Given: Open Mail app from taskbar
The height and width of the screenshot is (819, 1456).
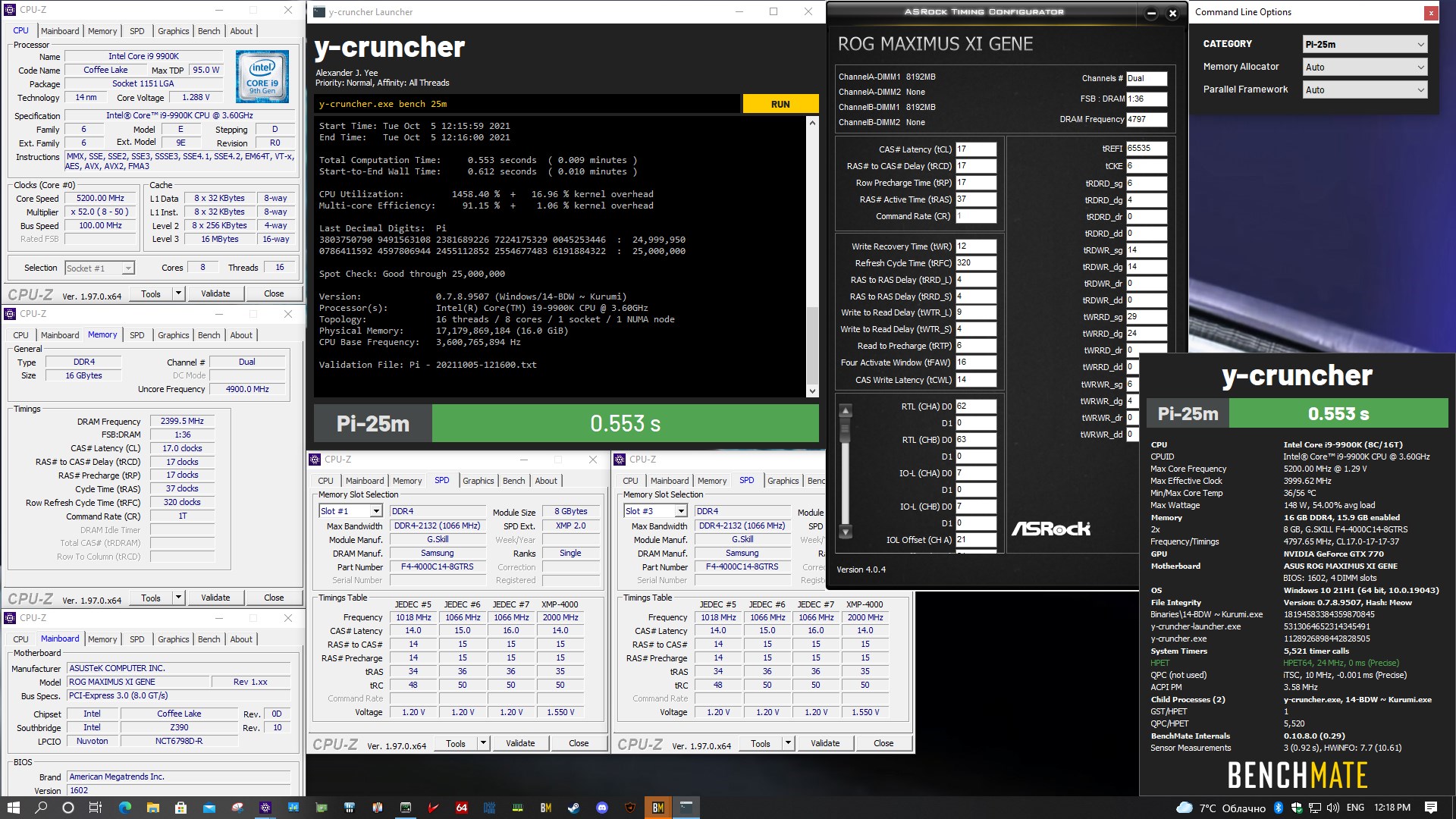Looking at the screenshot, I should (209, 808).
